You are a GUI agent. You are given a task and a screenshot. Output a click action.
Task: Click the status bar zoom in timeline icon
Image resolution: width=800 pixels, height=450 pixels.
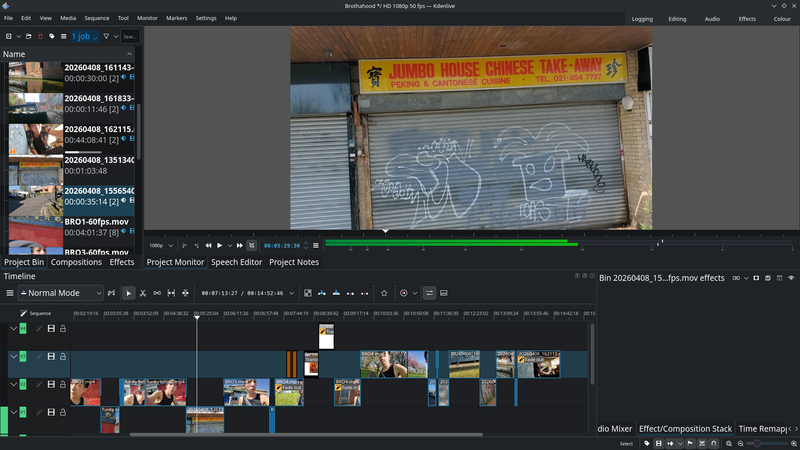[x=794, y=444]
